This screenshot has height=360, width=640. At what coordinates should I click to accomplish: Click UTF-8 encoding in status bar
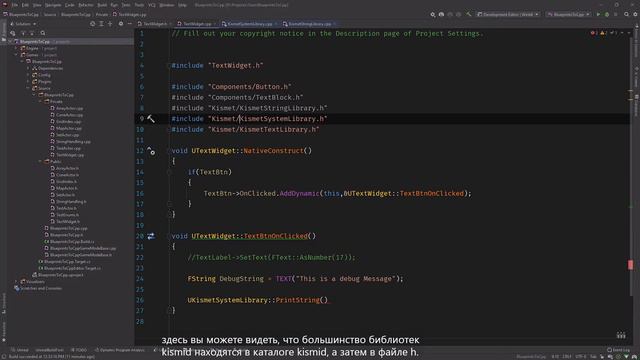(580, 357)
